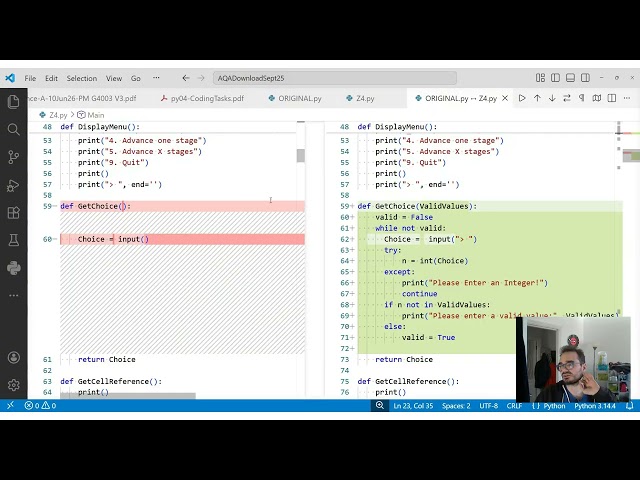
Task: Open more editor actions ellipsis
Action: 627,98
